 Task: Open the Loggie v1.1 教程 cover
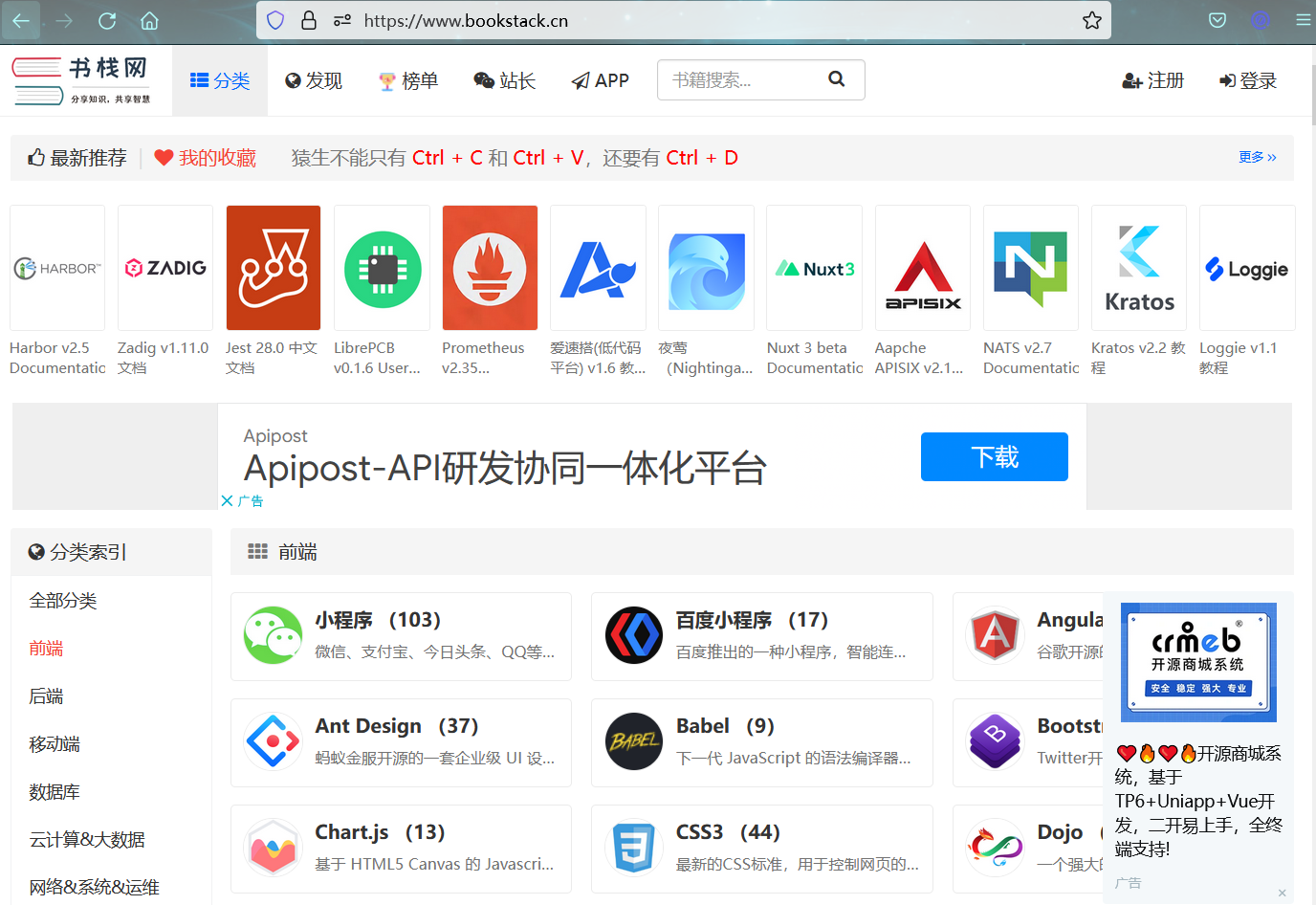[1247, 268]
